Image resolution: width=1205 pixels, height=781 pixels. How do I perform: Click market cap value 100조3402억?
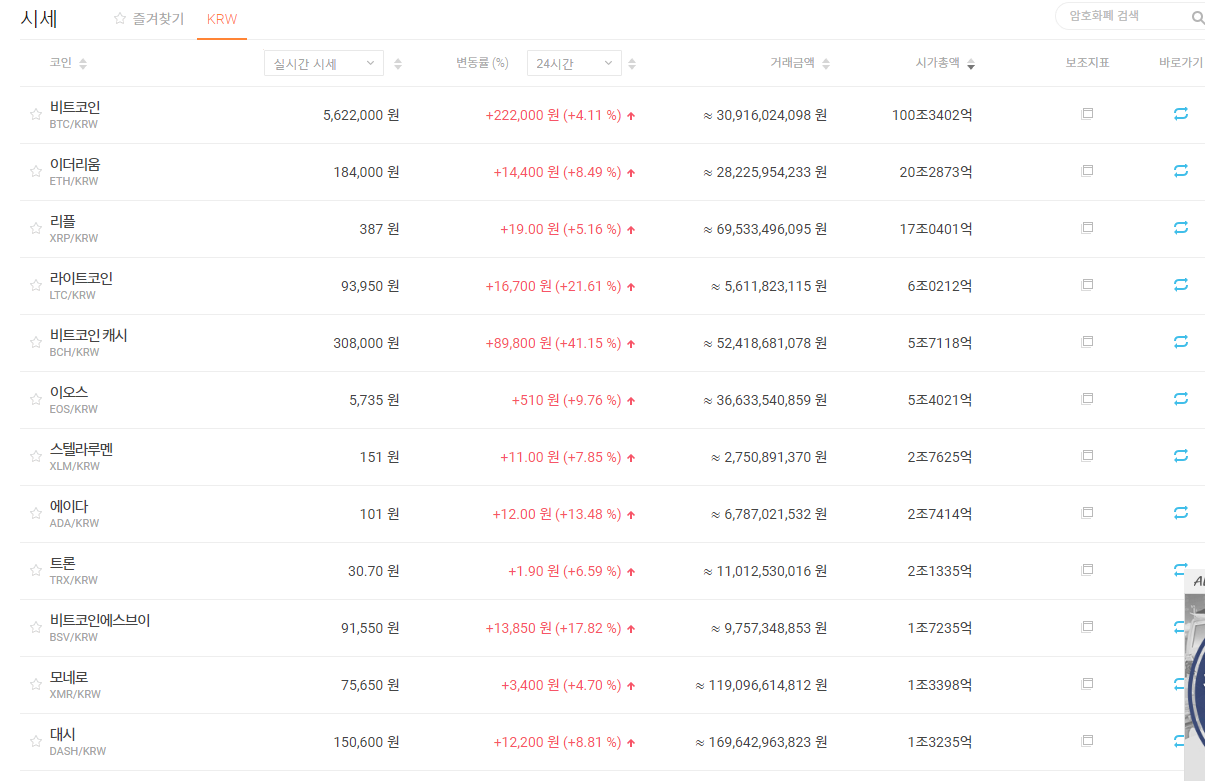[932, 115]
